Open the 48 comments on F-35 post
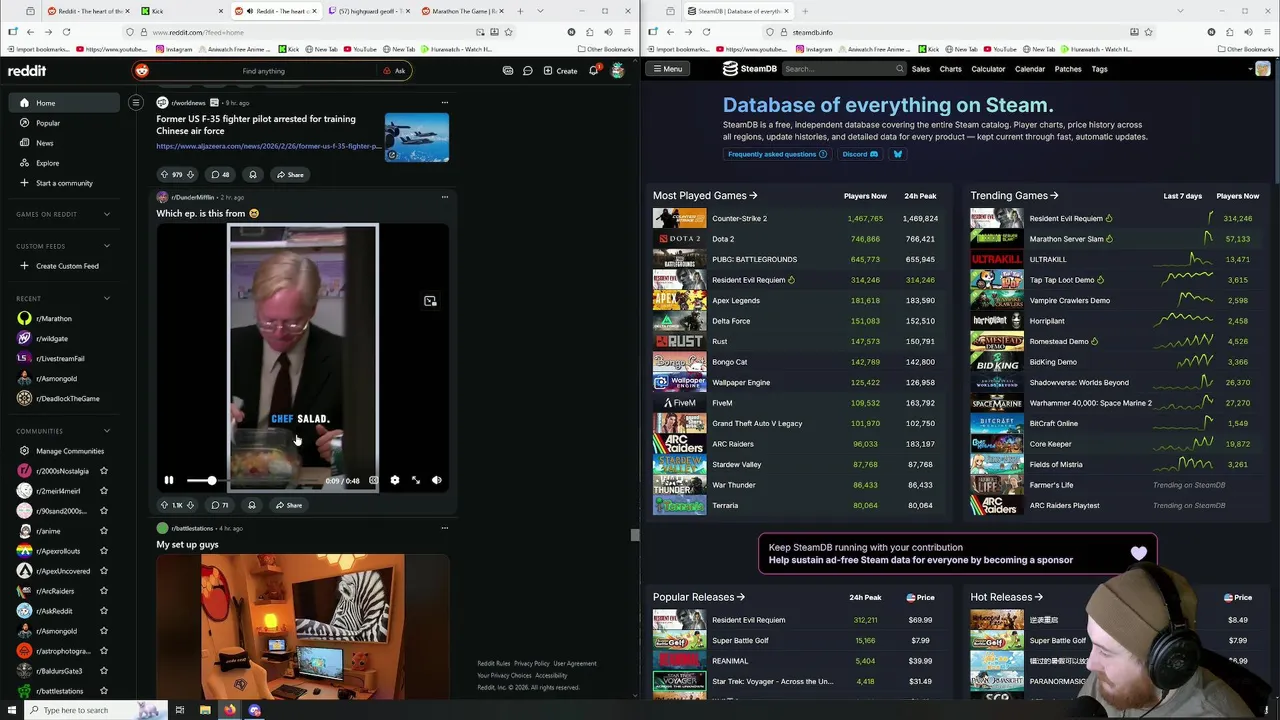Image resolution: width=1280 pixels, height=720 pixels. [219, 175]
